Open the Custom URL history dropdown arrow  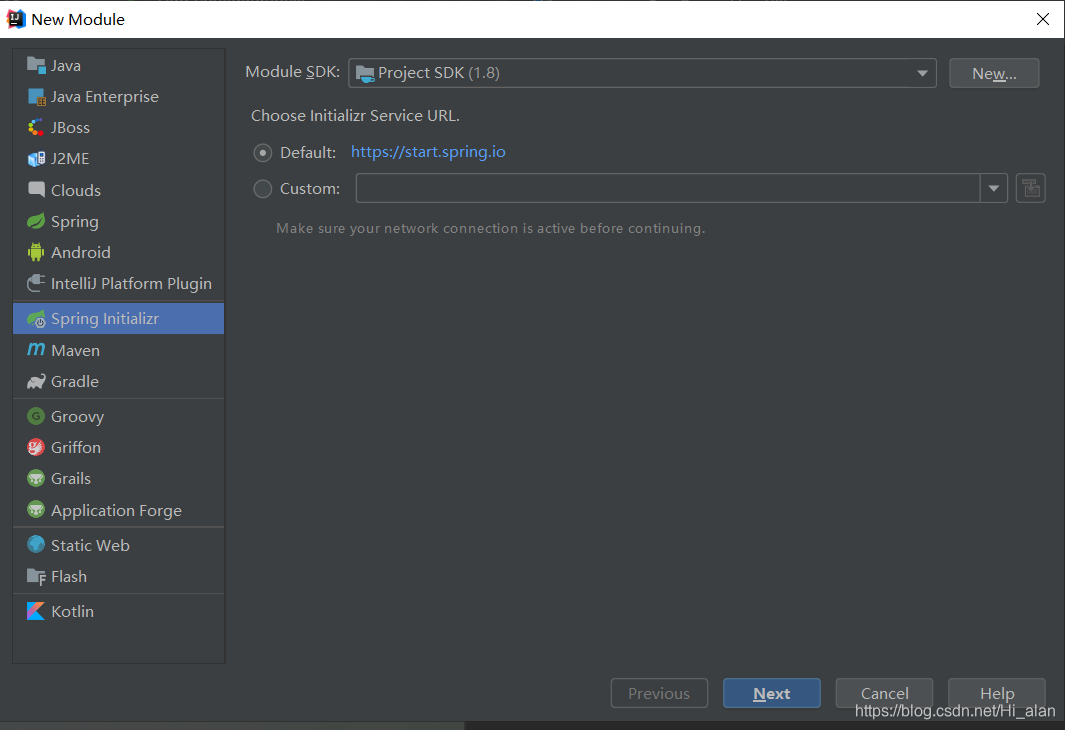point(994,188)
